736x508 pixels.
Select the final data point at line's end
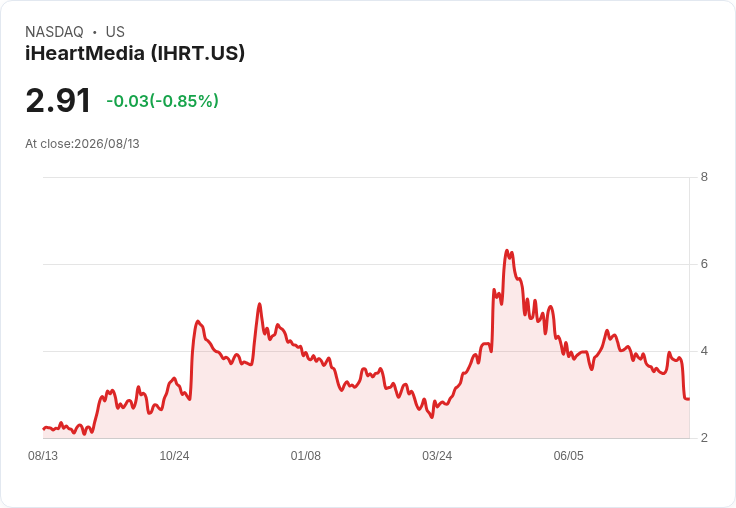[x=688, y=399]
